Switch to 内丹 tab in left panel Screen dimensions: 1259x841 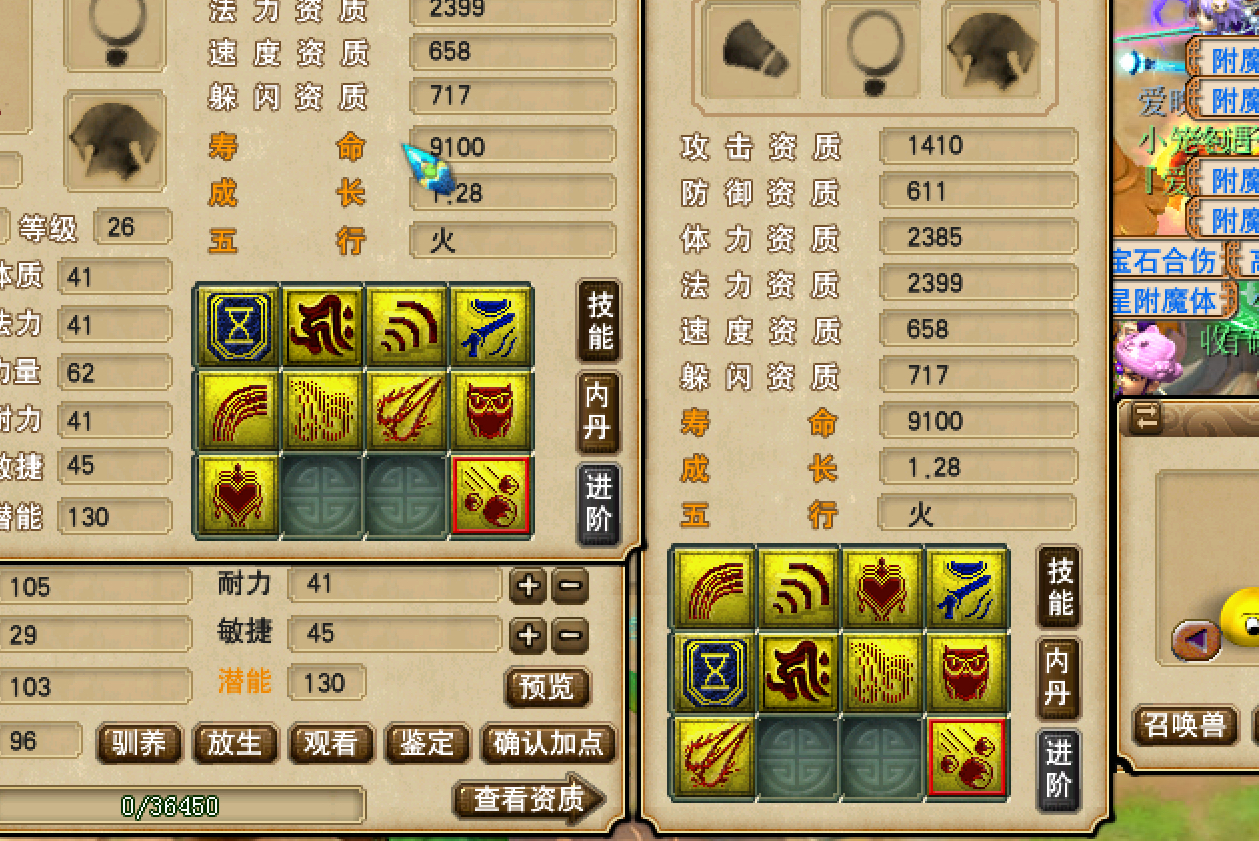[599, 412]
